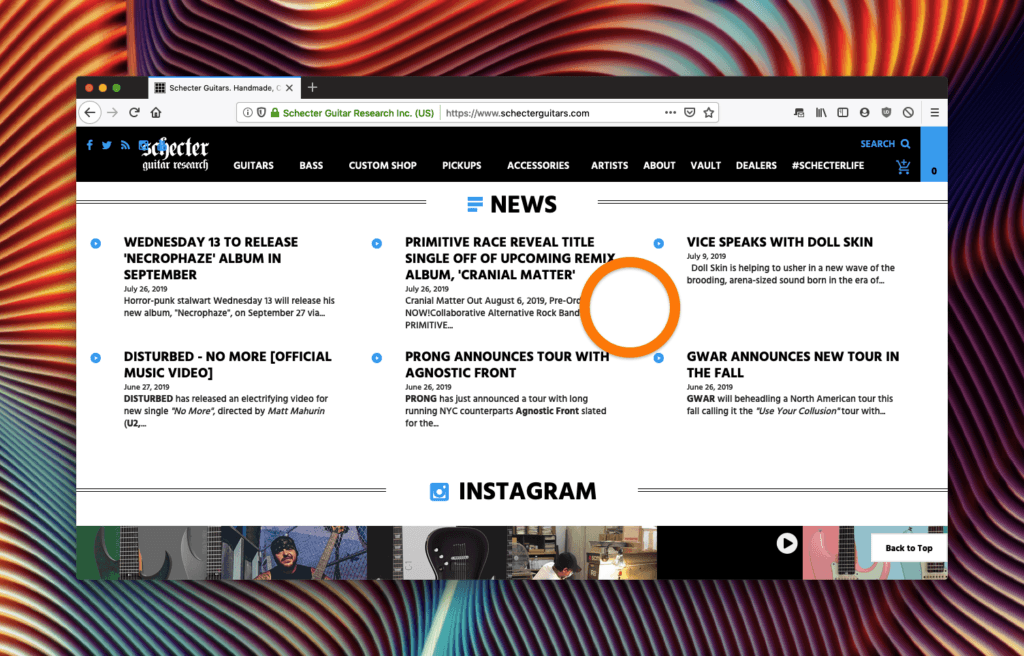Click blue bullet beside Prong headline
Viewport: 1024px width, 656px height.
pos(377,358)
